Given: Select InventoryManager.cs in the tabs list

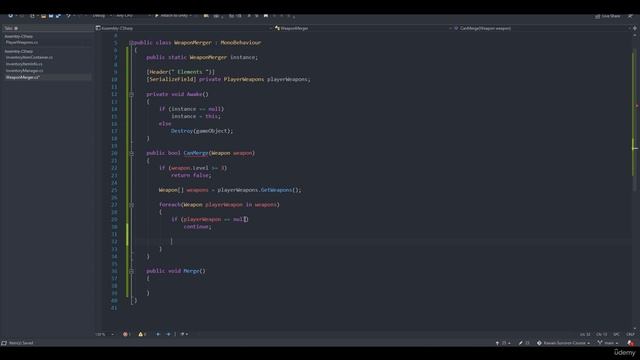Looking at the screenshot, I should pos(24,71).
